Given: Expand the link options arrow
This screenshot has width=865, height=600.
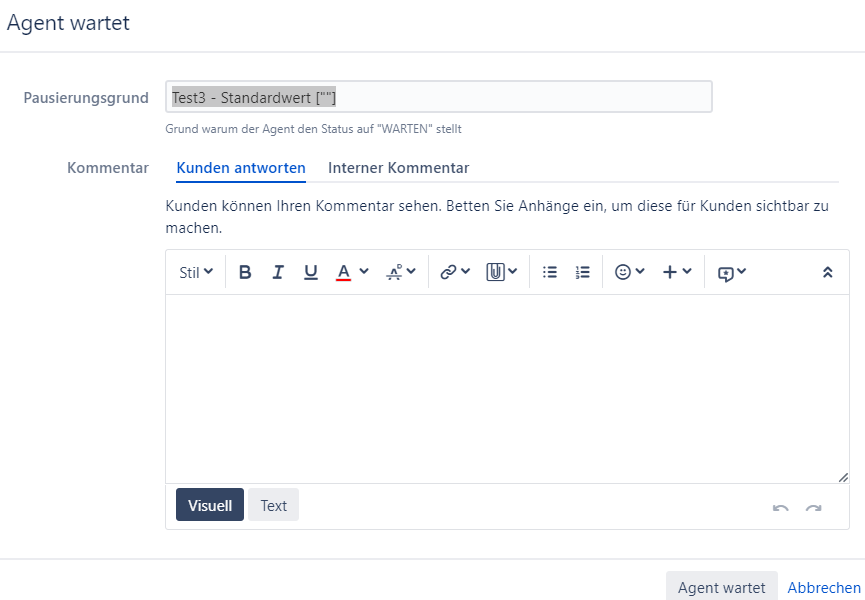Looking at the screenshot, I should (x=465, y=271).
